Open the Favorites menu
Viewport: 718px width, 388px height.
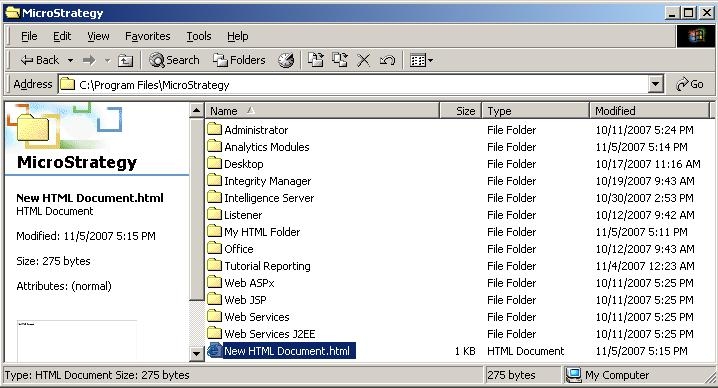click(147, 36)
